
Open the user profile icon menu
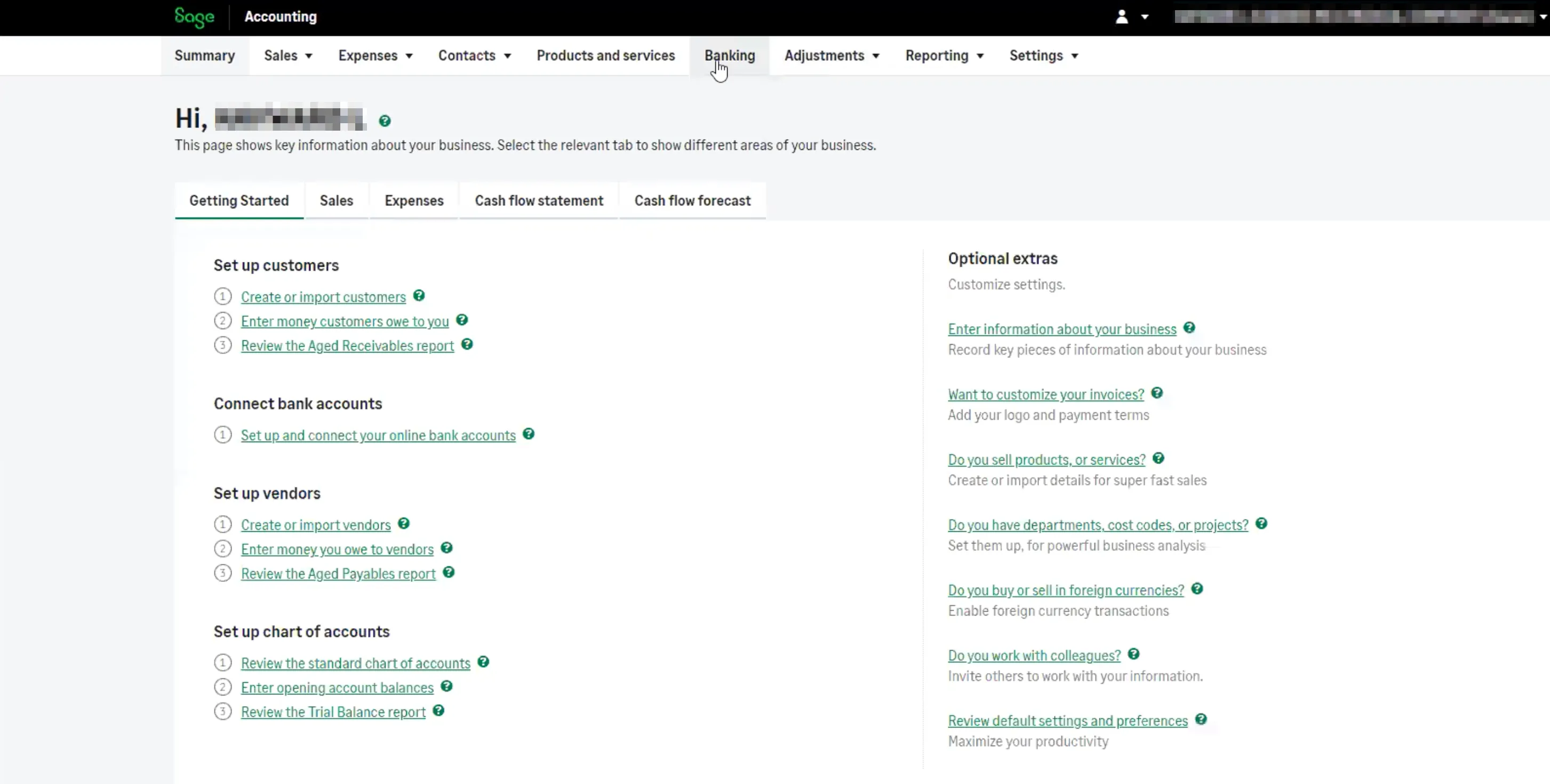pos(1122,17)
